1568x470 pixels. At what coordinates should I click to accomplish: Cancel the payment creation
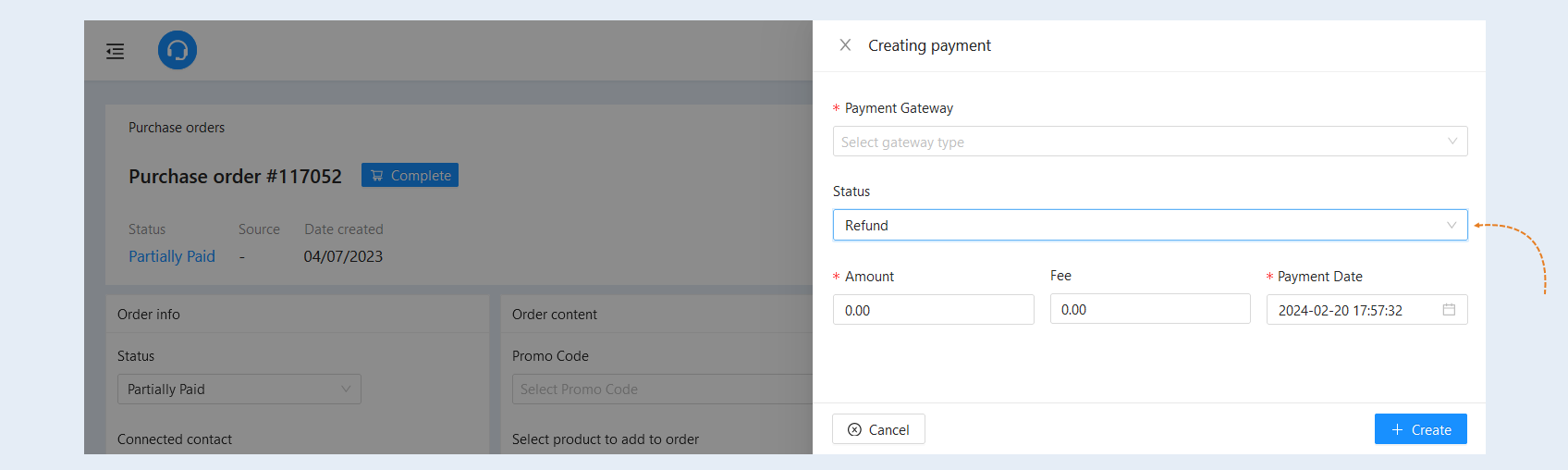click(878, 429)
